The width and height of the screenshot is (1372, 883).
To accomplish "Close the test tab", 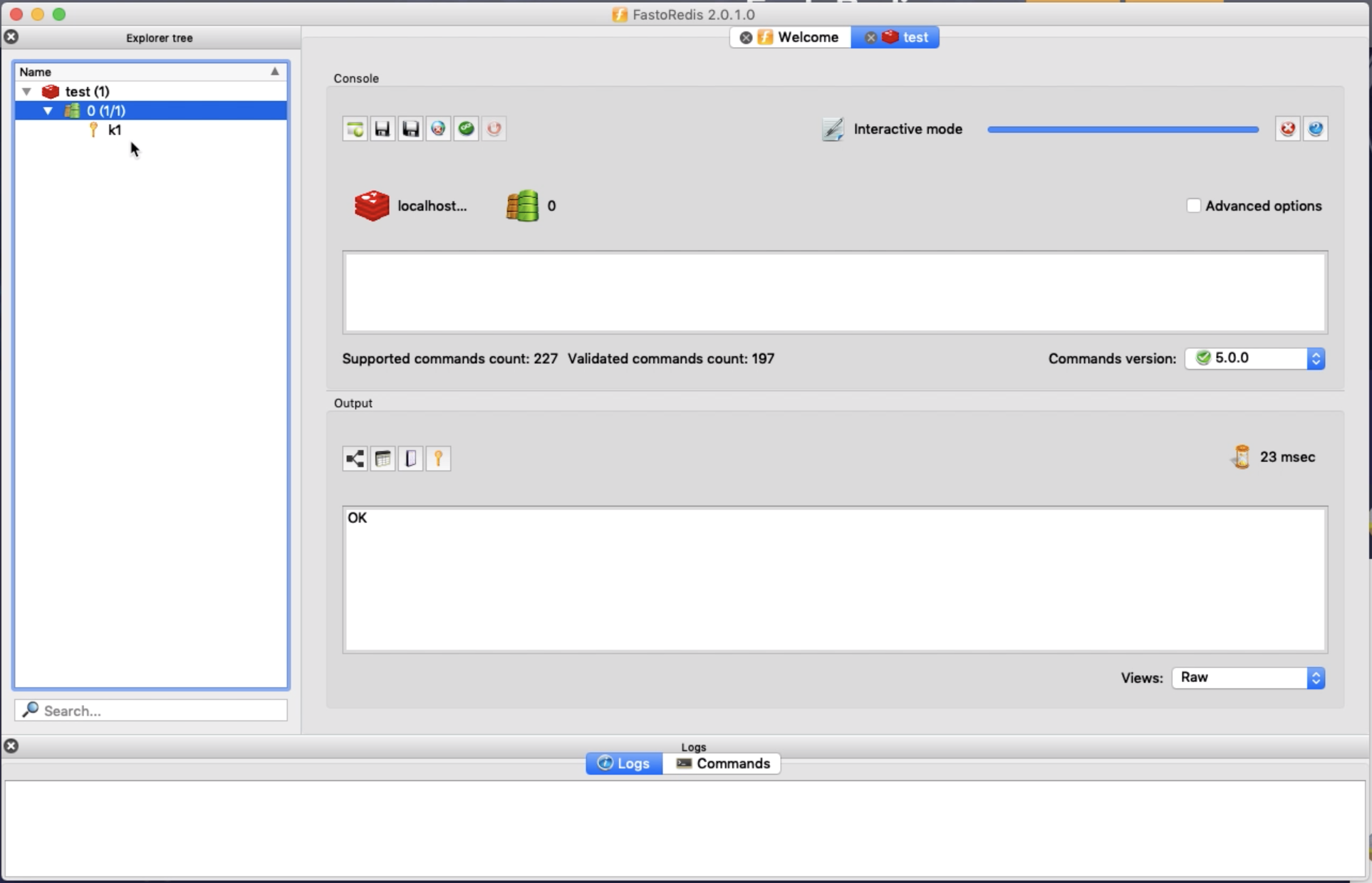I will point(871,38).
